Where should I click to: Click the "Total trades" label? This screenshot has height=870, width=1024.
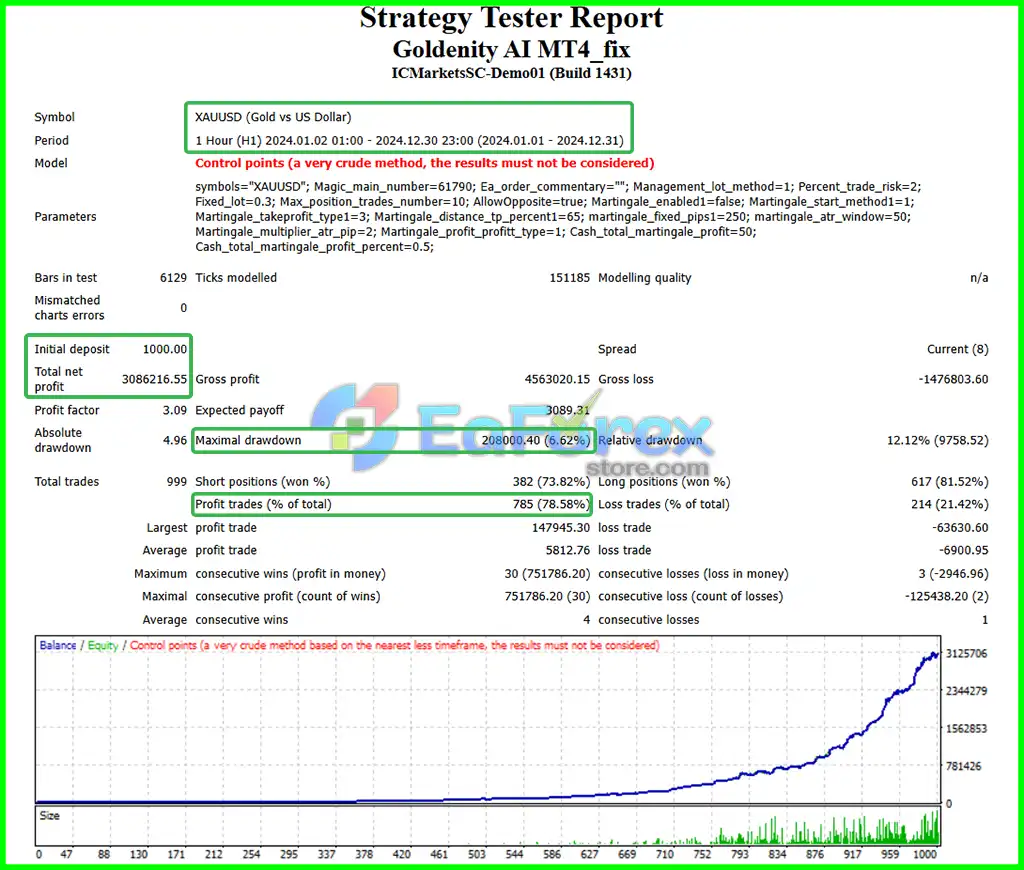(x=67, y=482)
